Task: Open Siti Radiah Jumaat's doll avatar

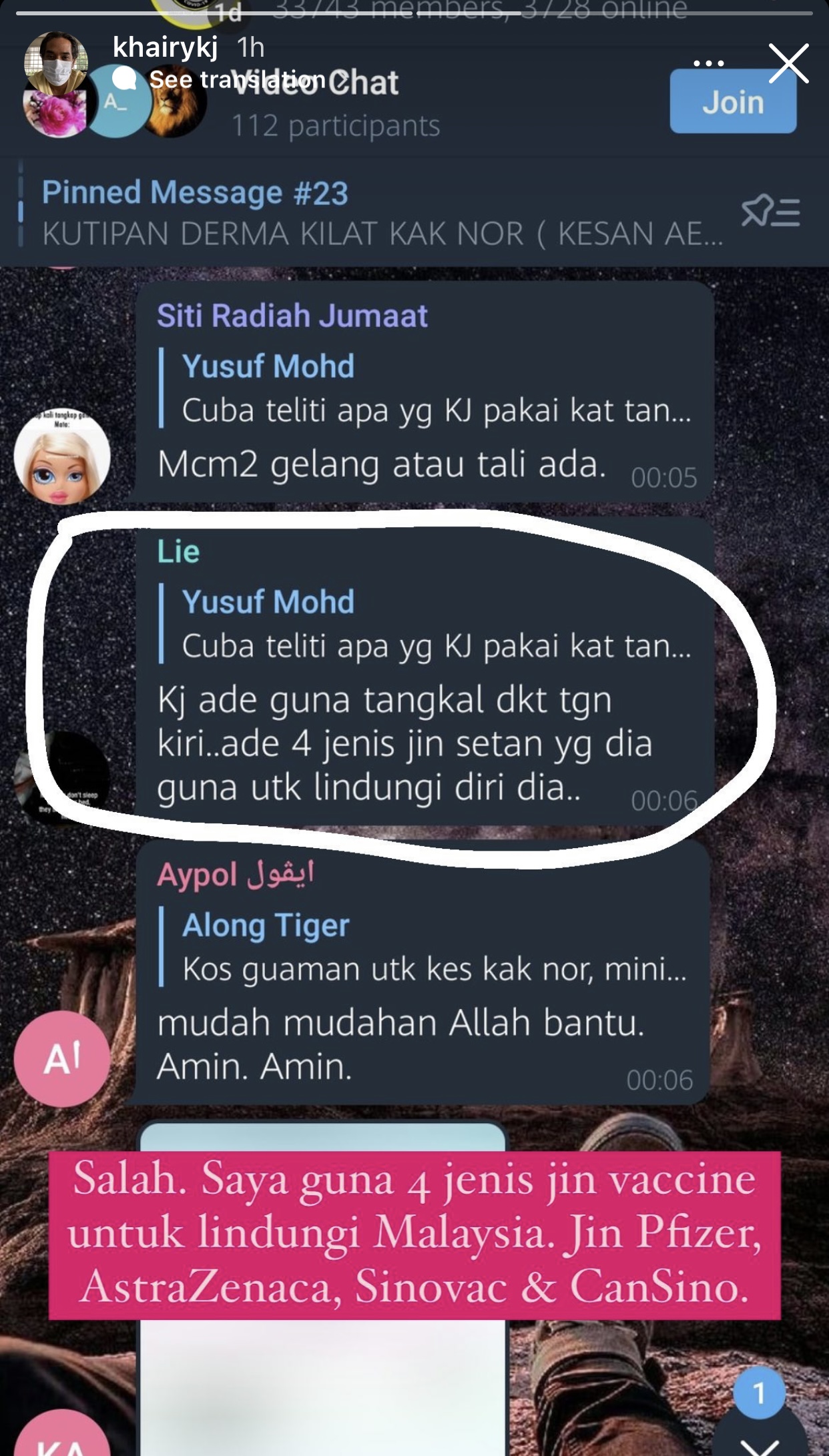Action: (62, 456)
